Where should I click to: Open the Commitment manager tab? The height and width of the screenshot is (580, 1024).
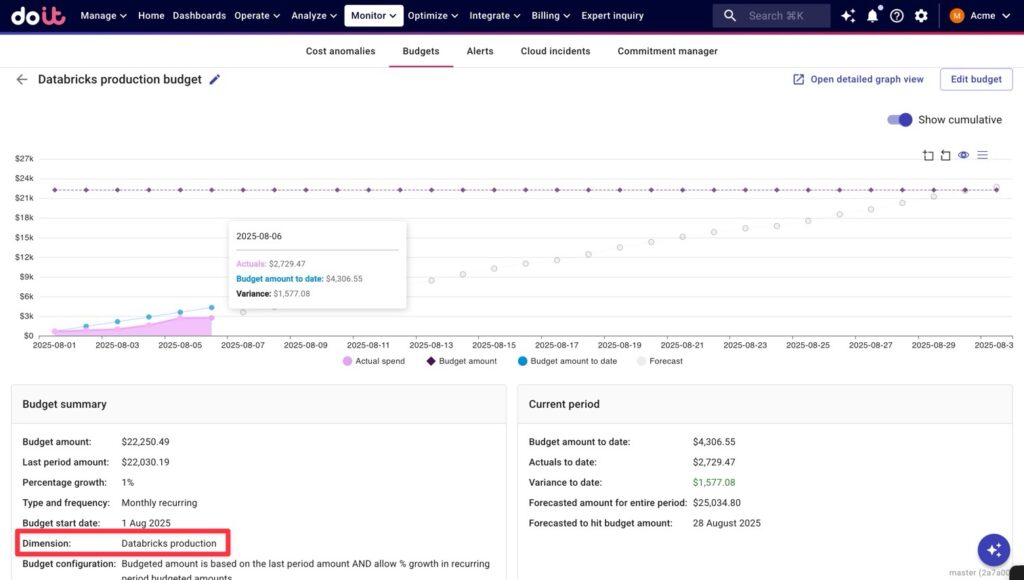tap(667, 51)
